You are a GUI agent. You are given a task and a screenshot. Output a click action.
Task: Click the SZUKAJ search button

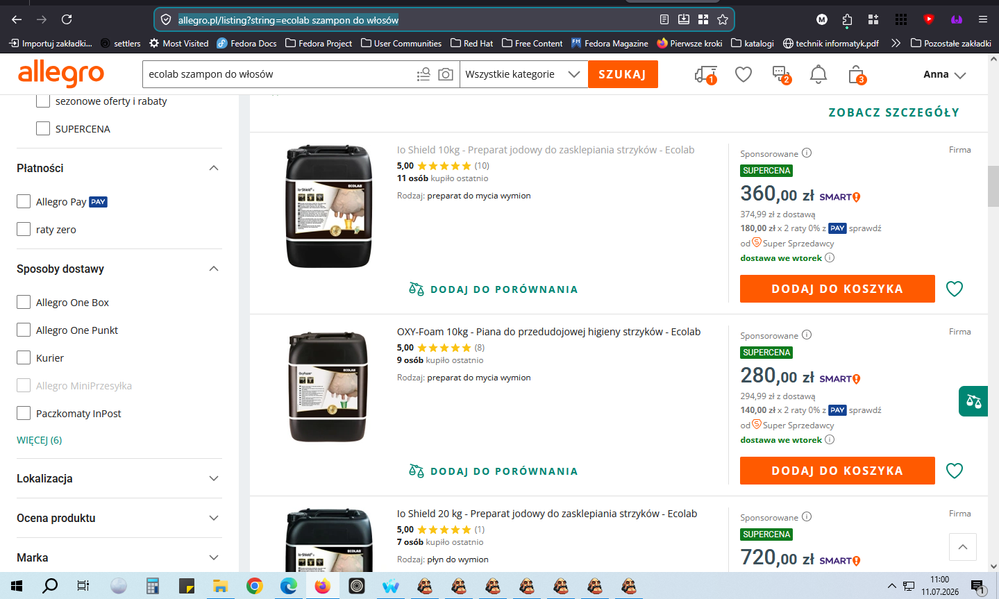point(622,75)
